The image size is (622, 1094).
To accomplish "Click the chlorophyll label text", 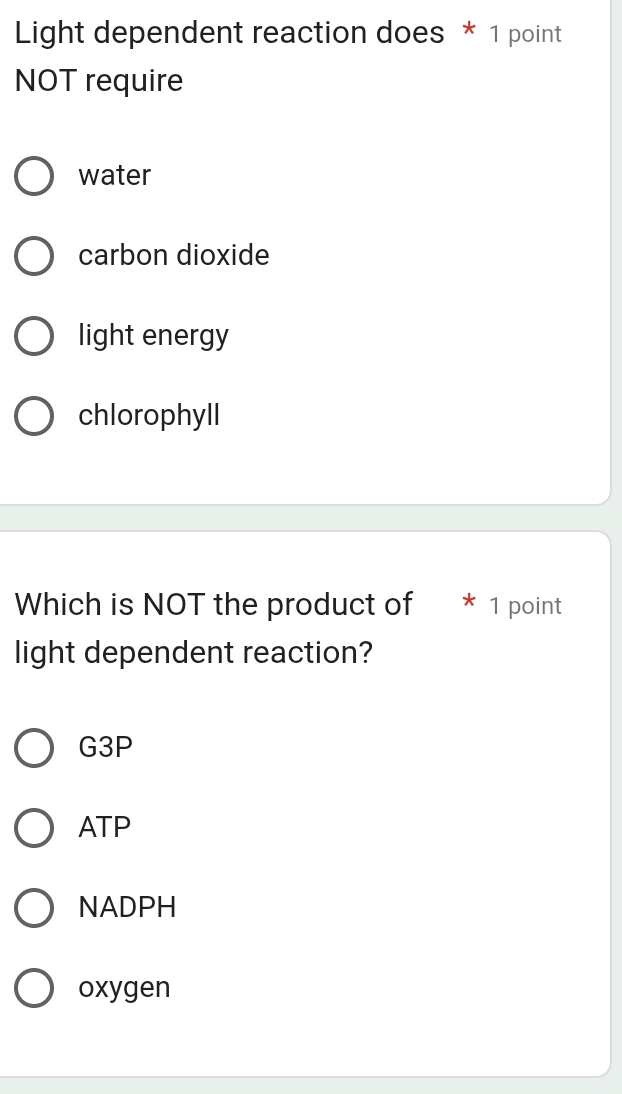I will click(148, 416).
